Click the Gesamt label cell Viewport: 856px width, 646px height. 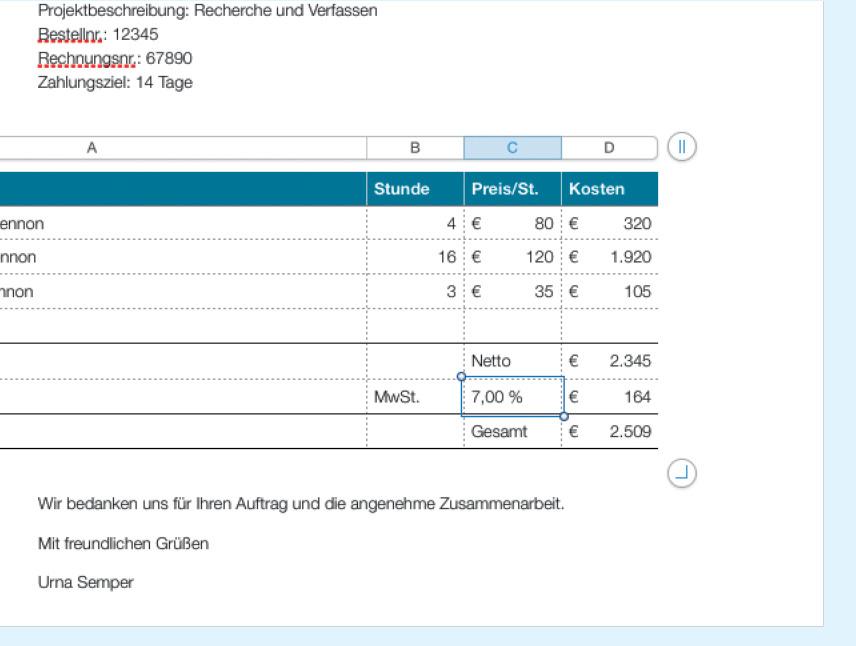pyautogui.click(x=513, y=431)
